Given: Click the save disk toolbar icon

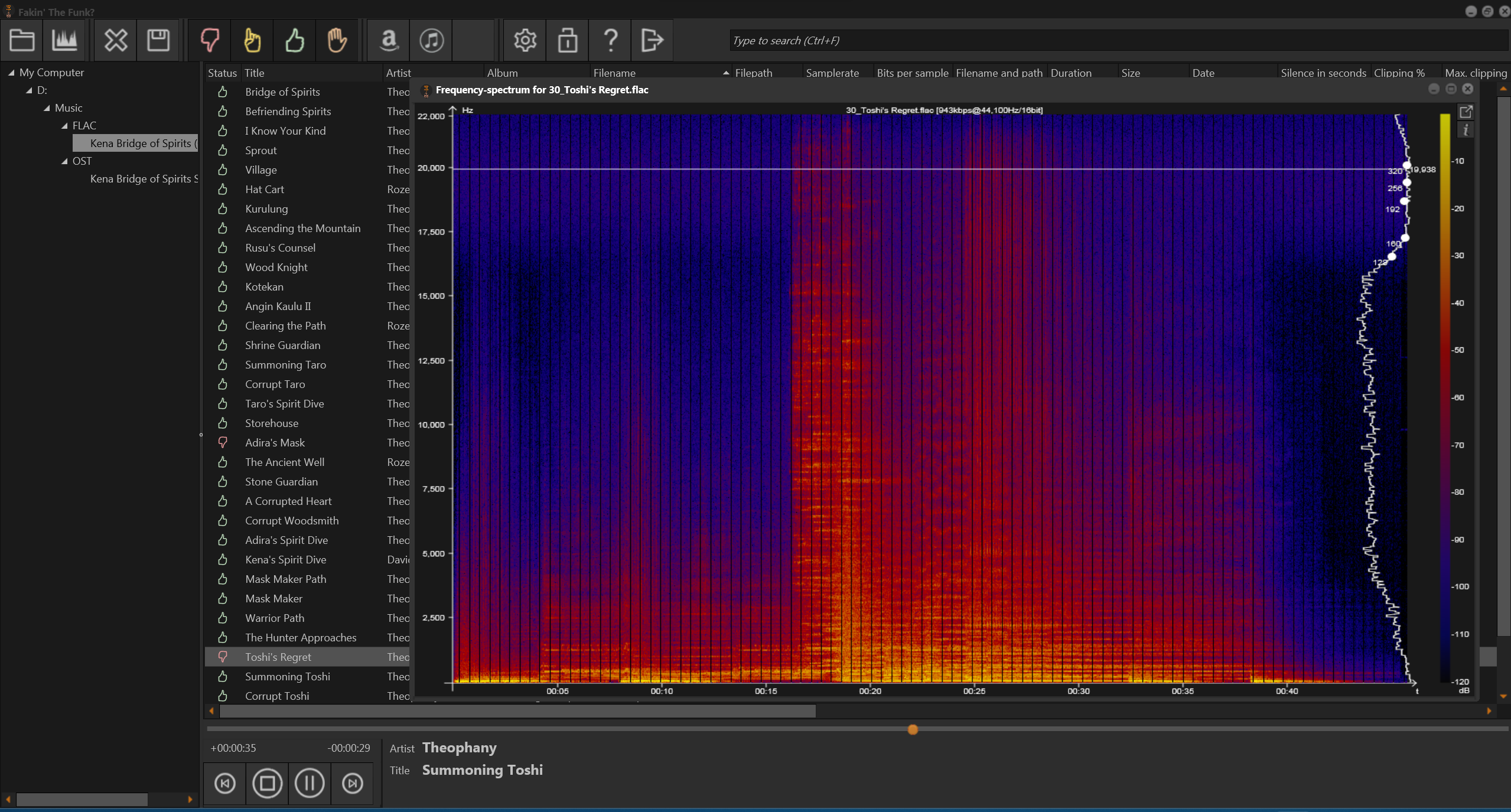Looking at the screenshot, I should [x=158, y=40].
